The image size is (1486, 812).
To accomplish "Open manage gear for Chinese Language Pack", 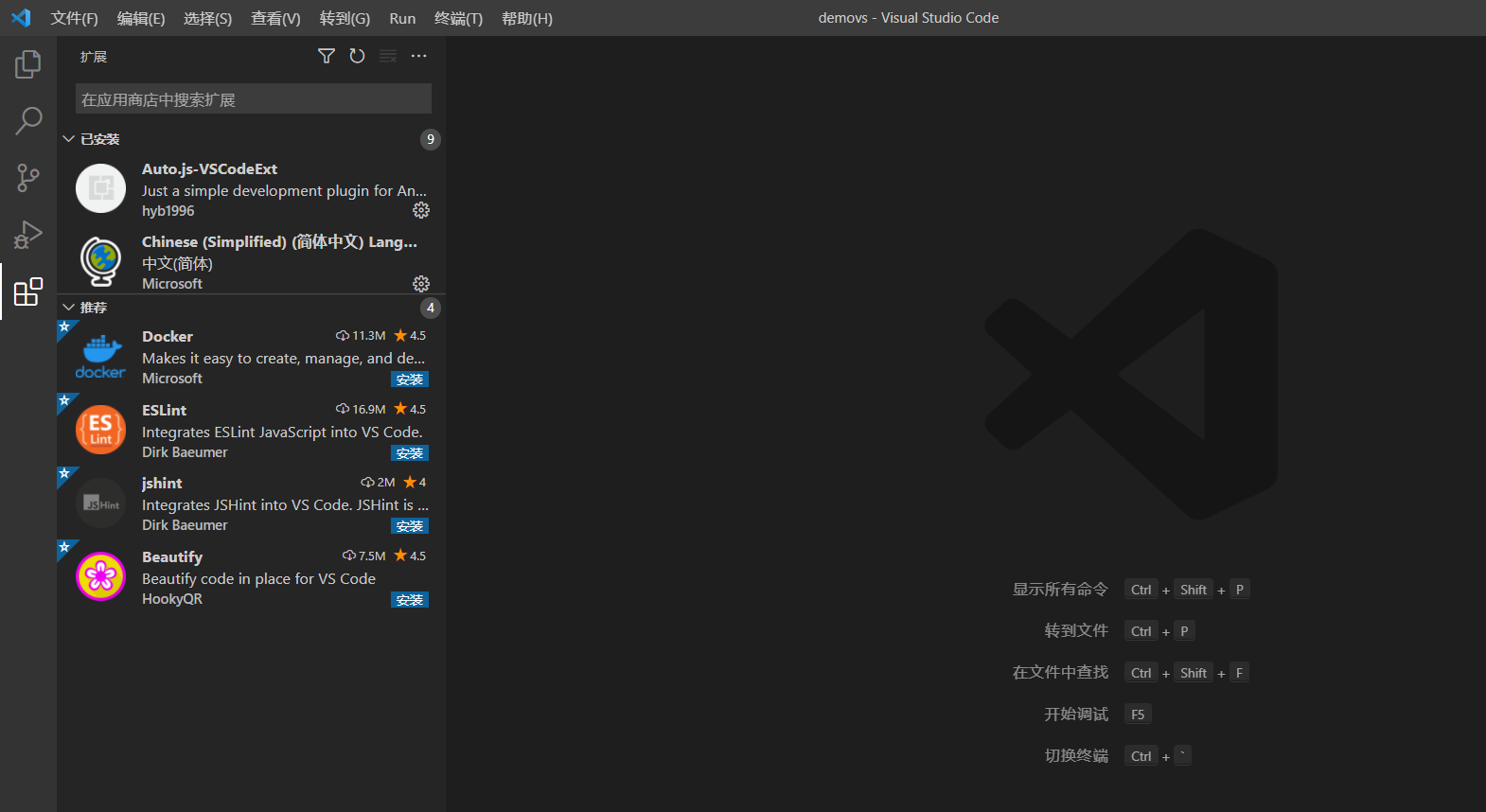I will (x=421, y=284).
